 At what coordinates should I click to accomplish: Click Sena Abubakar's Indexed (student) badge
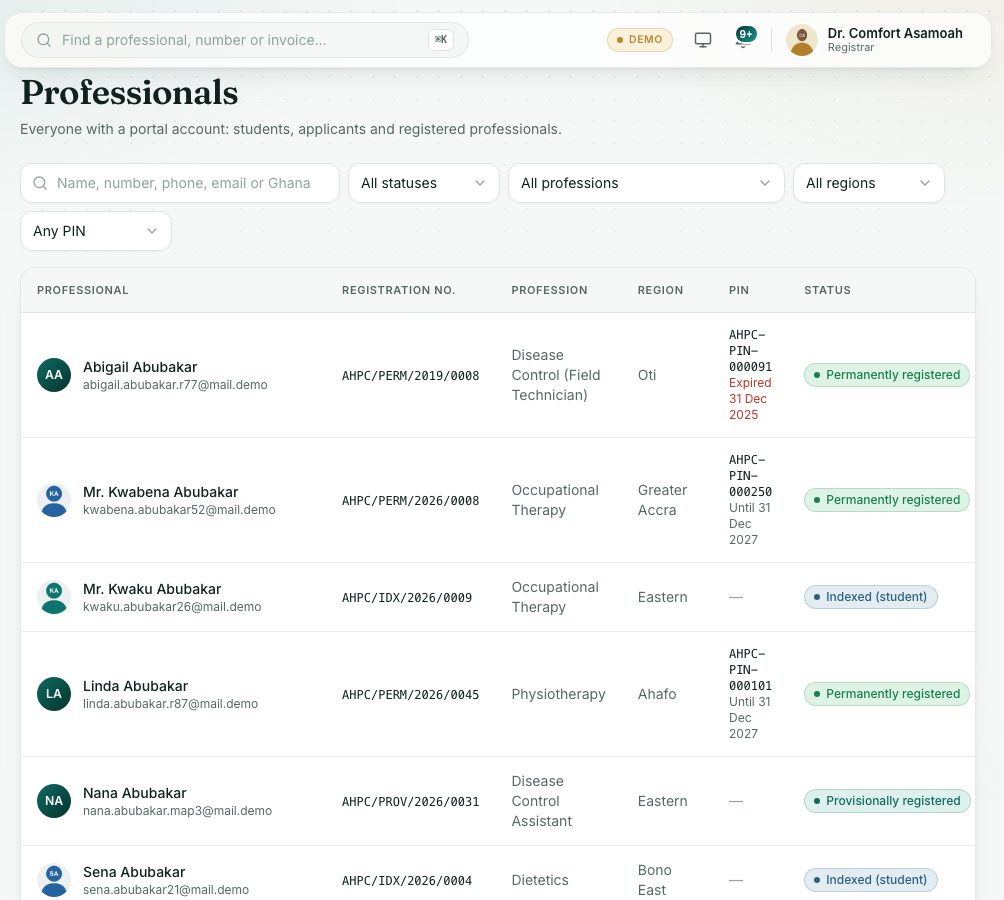click(870, 880)
